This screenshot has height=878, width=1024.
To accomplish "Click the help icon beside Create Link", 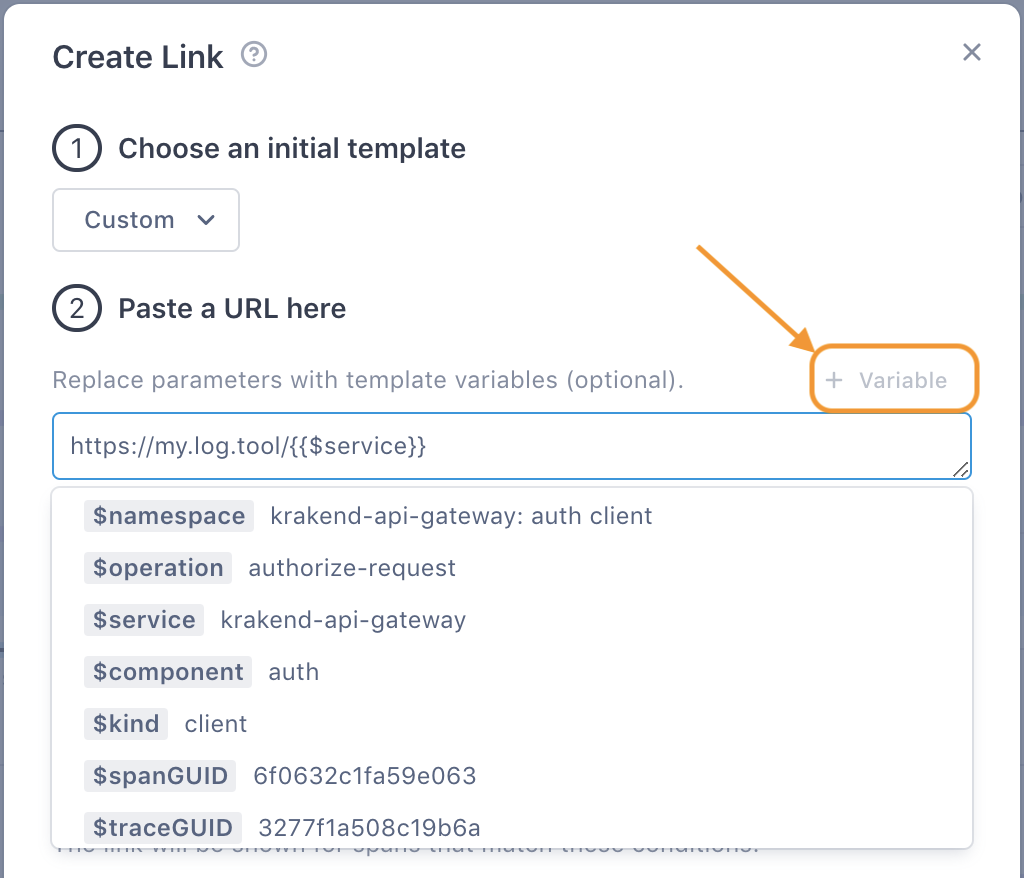I will coord(253,55).
